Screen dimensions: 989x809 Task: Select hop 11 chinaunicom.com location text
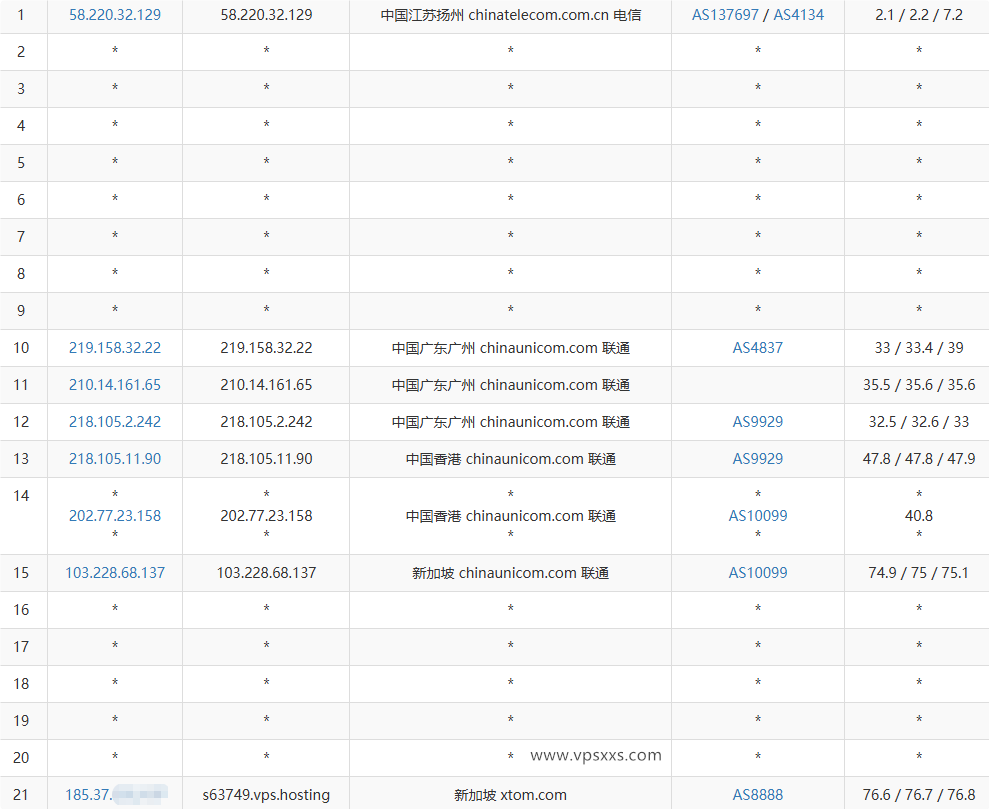510,385
